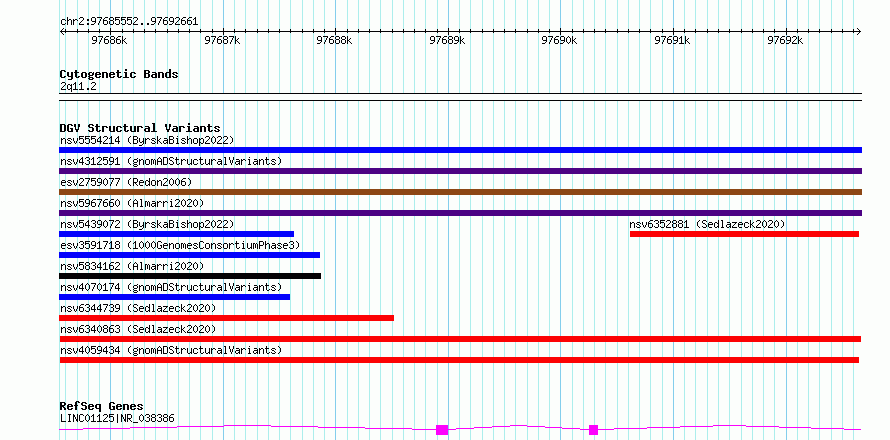Click the chr2:97685552..97692661 coordinates label
The image size is (890, 440).
click(129, 22)
